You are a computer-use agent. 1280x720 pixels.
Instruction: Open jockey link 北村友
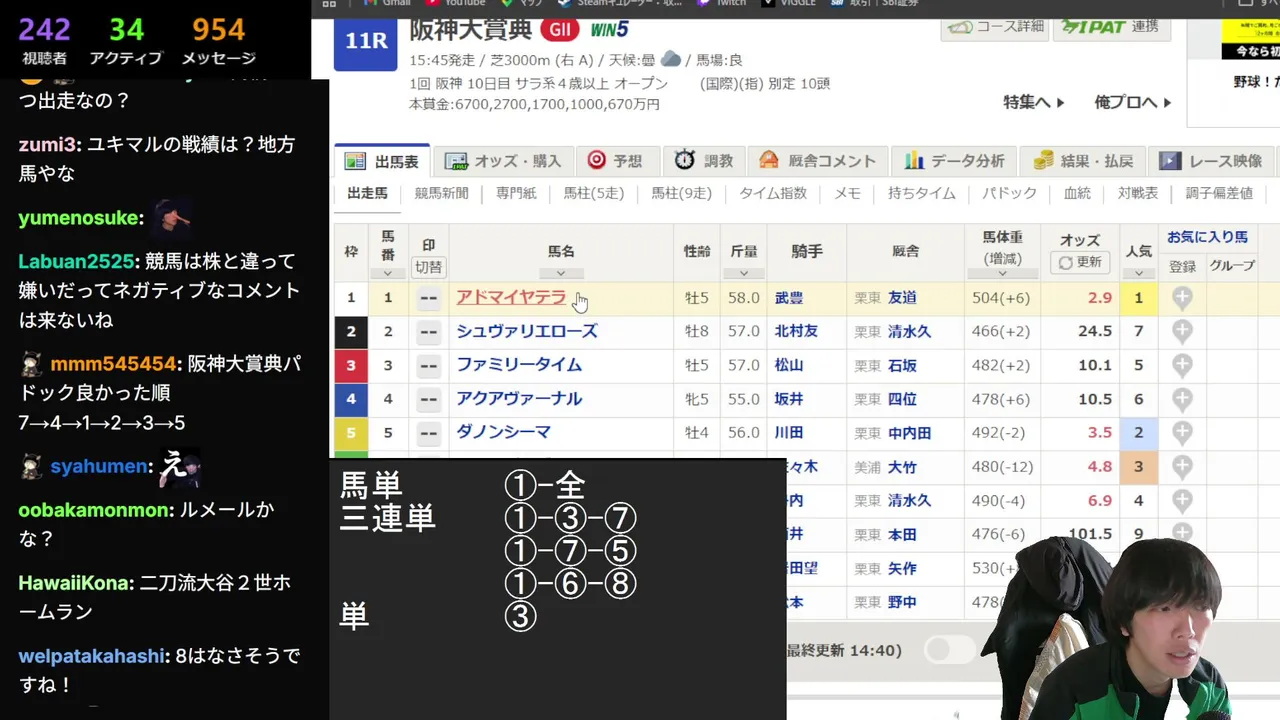pyautogui.click(x=796, y=332)
